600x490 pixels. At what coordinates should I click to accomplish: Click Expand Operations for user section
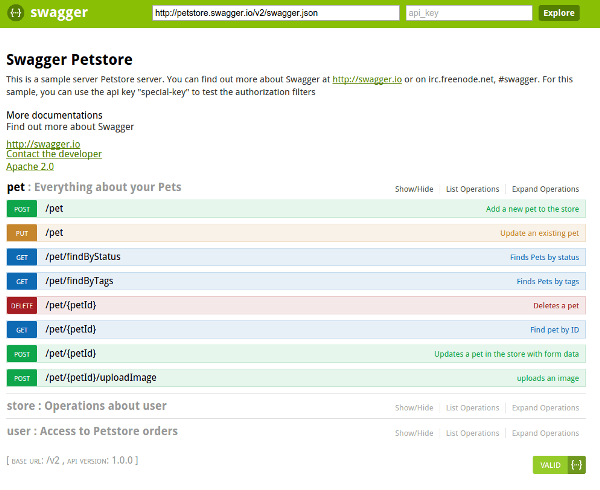pyautogui.click(x=545, y=433)
